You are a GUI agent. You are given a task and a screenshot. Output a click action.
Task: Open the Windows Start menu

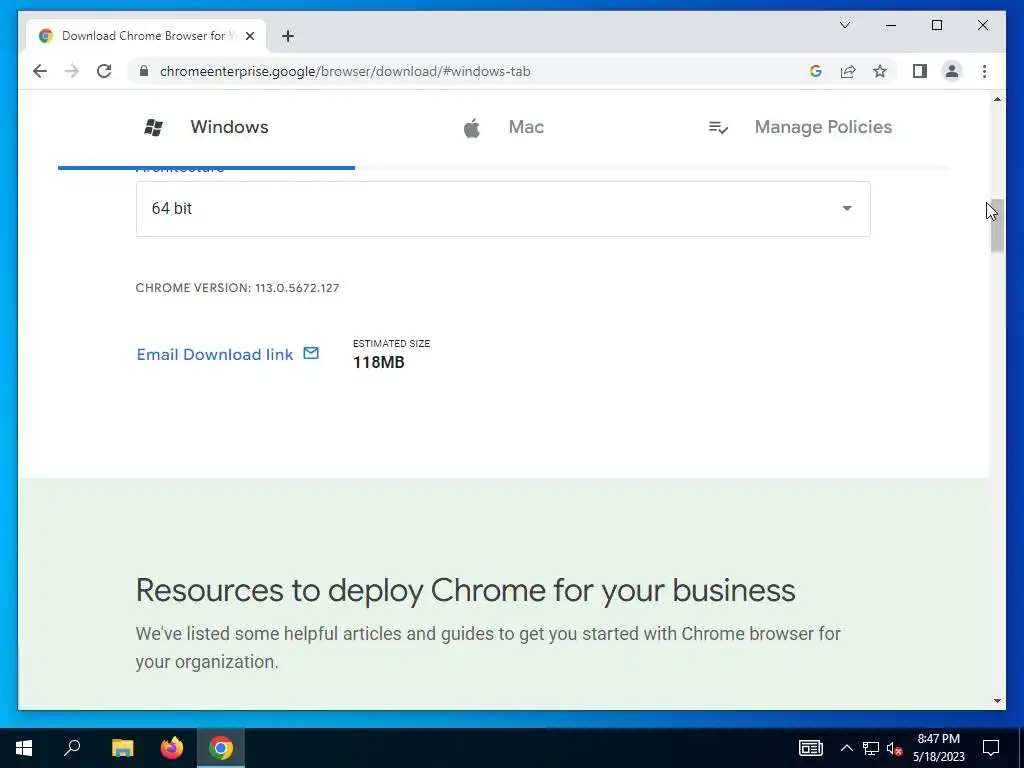(24, 748)
